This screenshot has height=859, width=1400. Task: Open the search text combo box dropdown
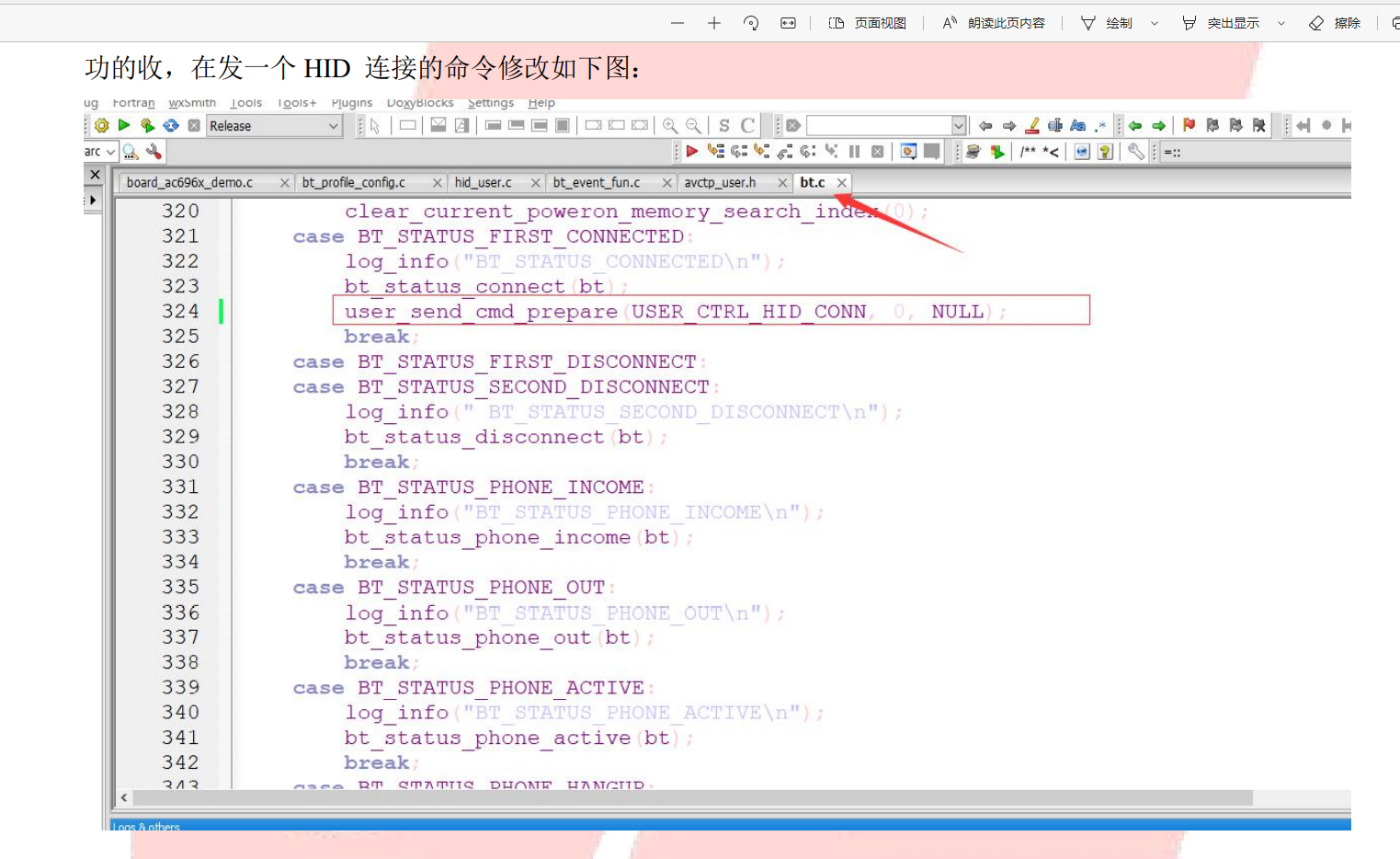click(x=959, y=126)
